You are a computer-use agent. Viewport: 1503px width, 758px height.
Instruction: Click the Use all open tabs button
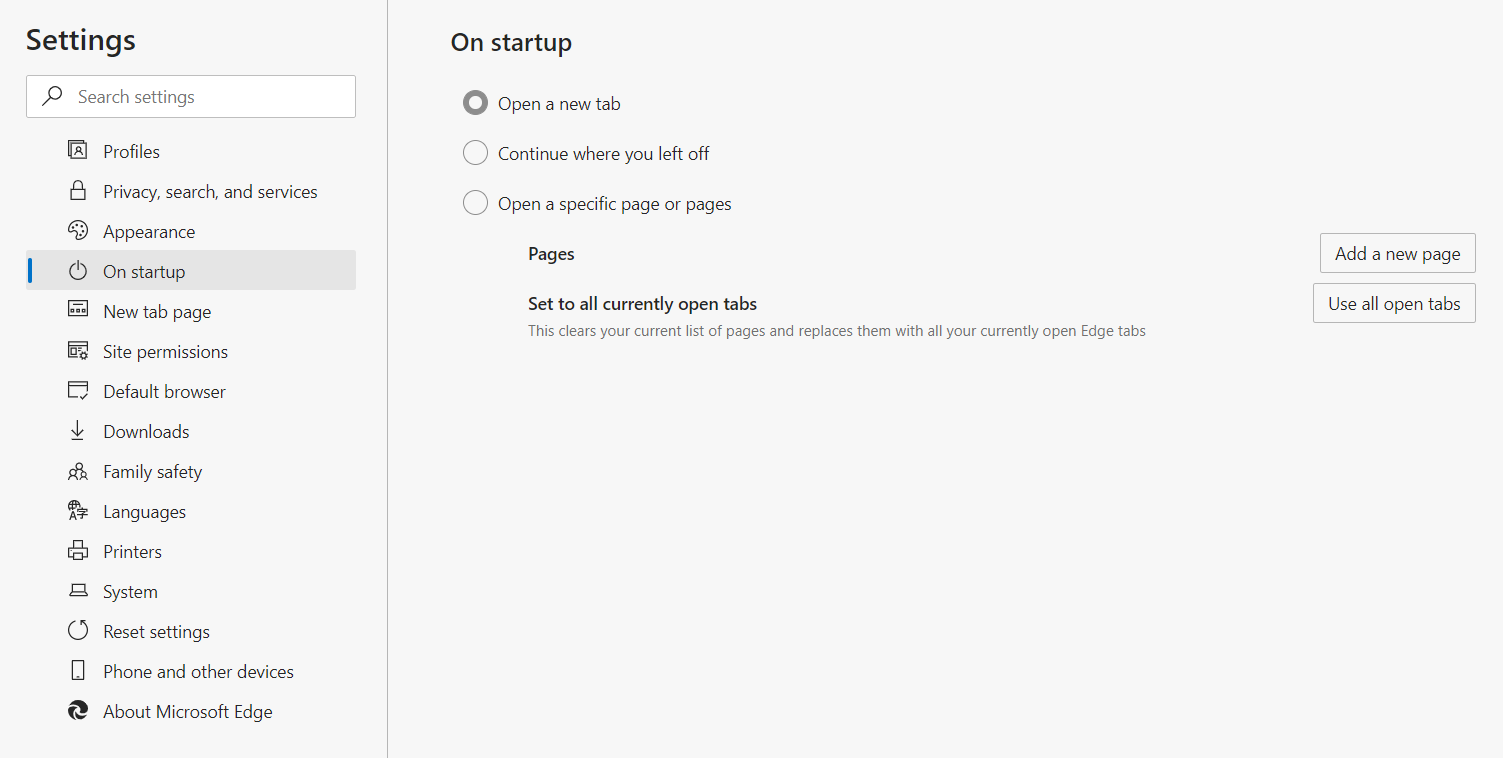pyautogui.click(x=1394, y=303)
